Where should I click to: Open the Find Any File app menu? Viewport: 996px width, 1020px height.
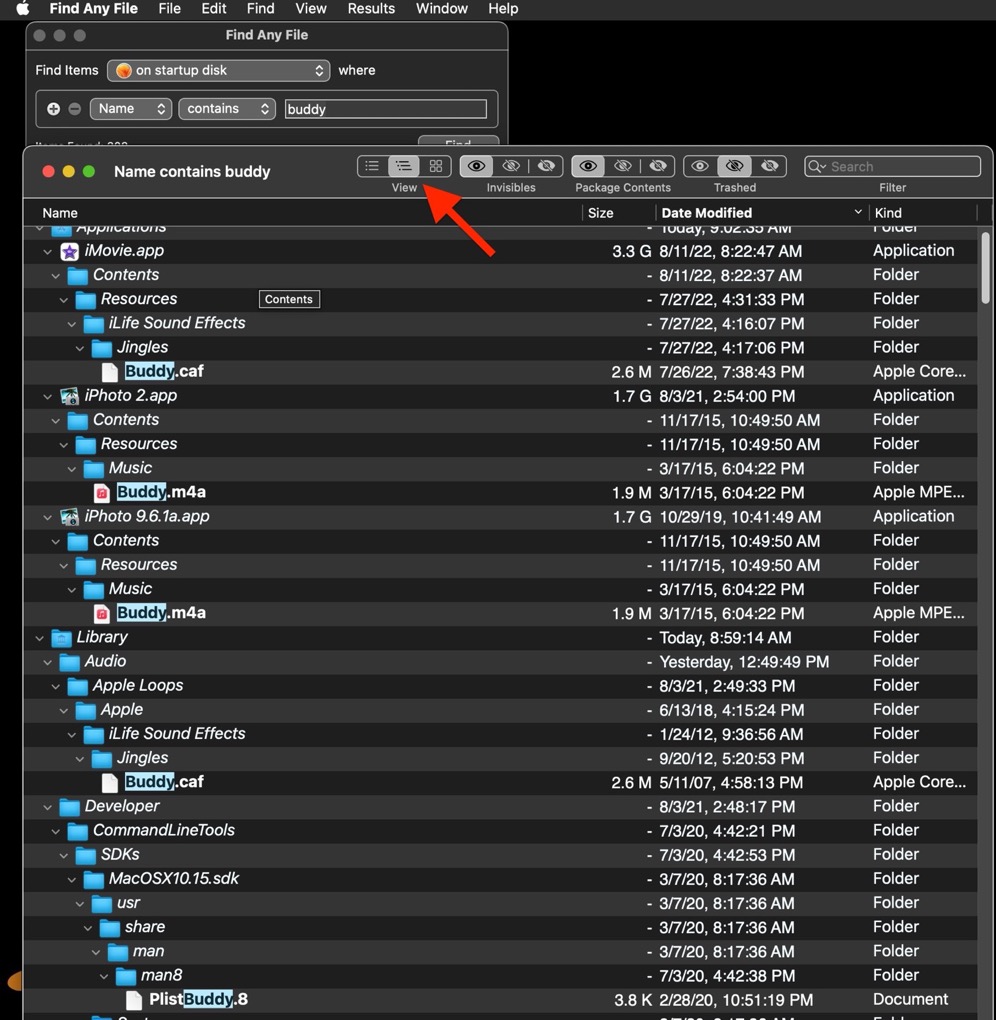(x=94, y=8)
